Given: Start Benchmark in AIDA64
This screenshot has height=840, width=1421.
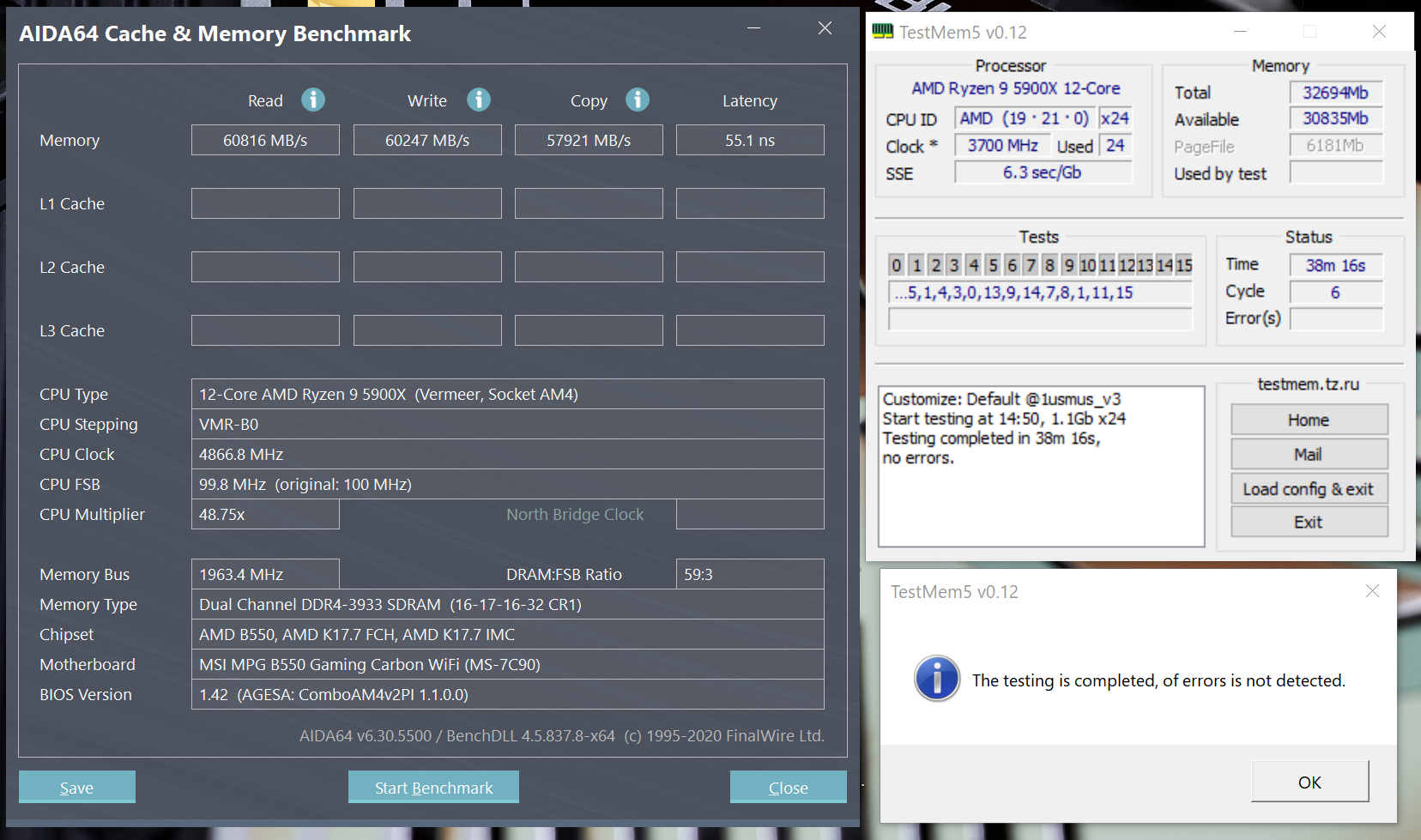Looking at the screenshot, I should 433,787.
